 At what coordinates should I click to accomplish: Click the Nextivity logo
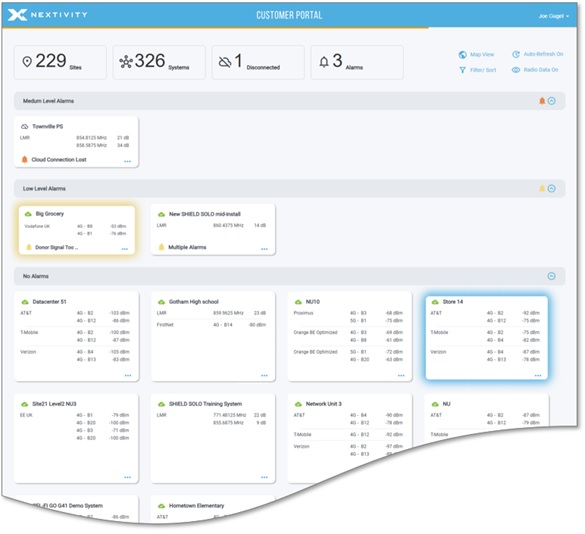[x=47, y=15]
